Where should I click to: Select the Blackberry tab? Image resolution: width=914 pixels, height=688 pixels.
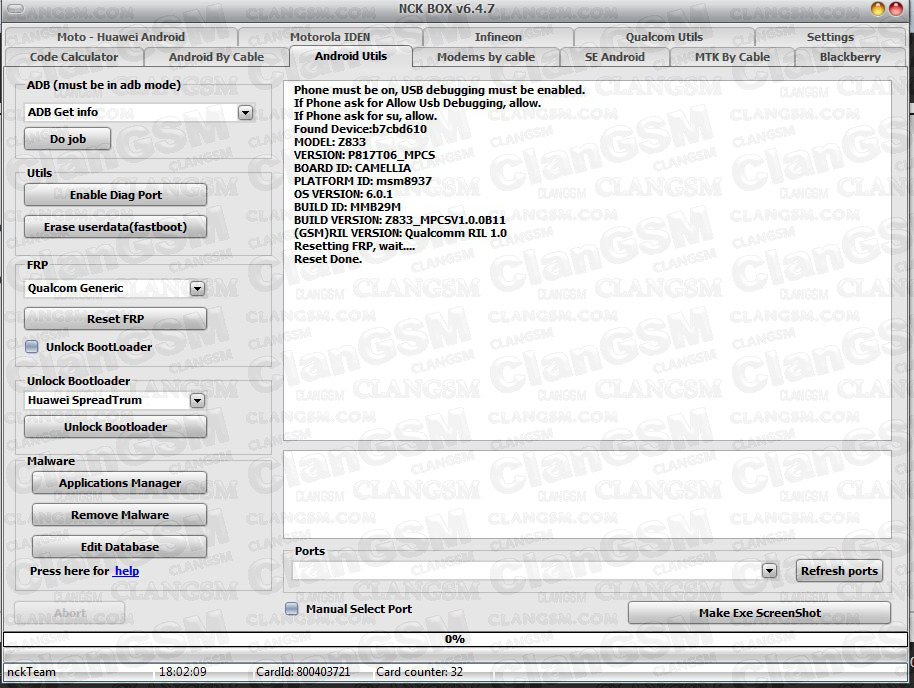850,57
